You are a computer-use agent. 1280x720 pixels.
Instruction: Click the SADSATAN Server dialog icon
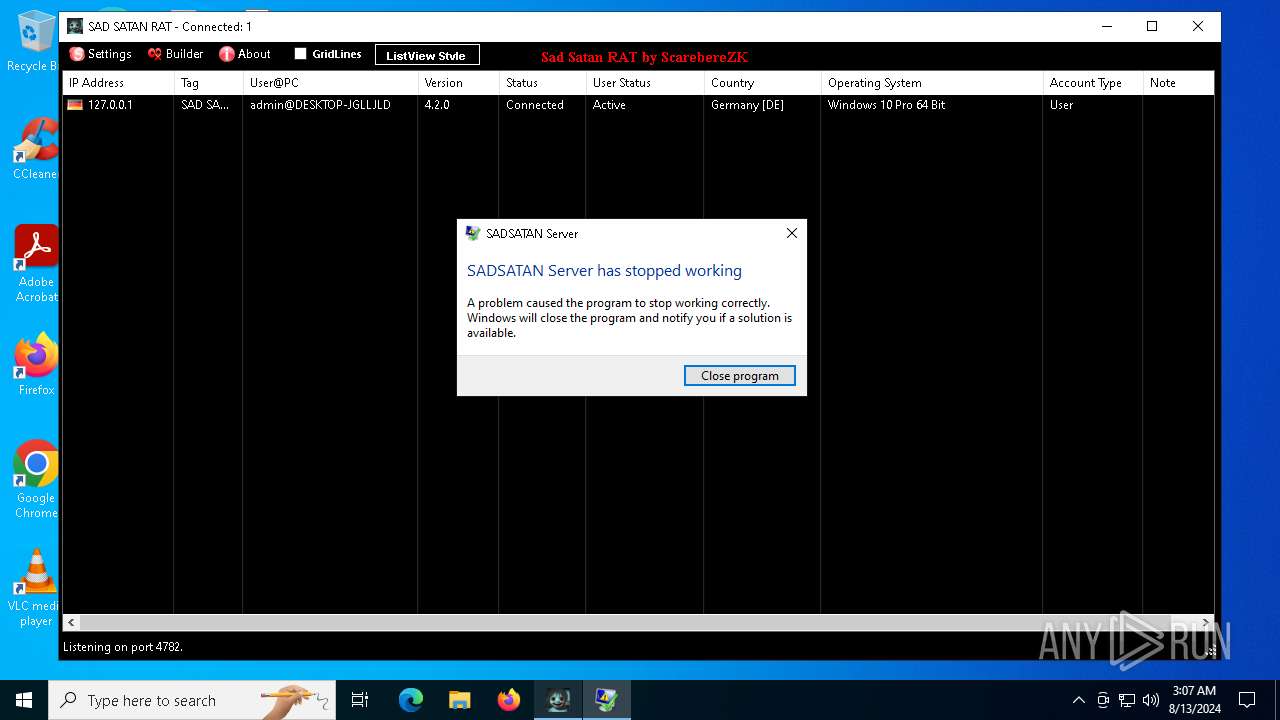click(x=473, y=233)
